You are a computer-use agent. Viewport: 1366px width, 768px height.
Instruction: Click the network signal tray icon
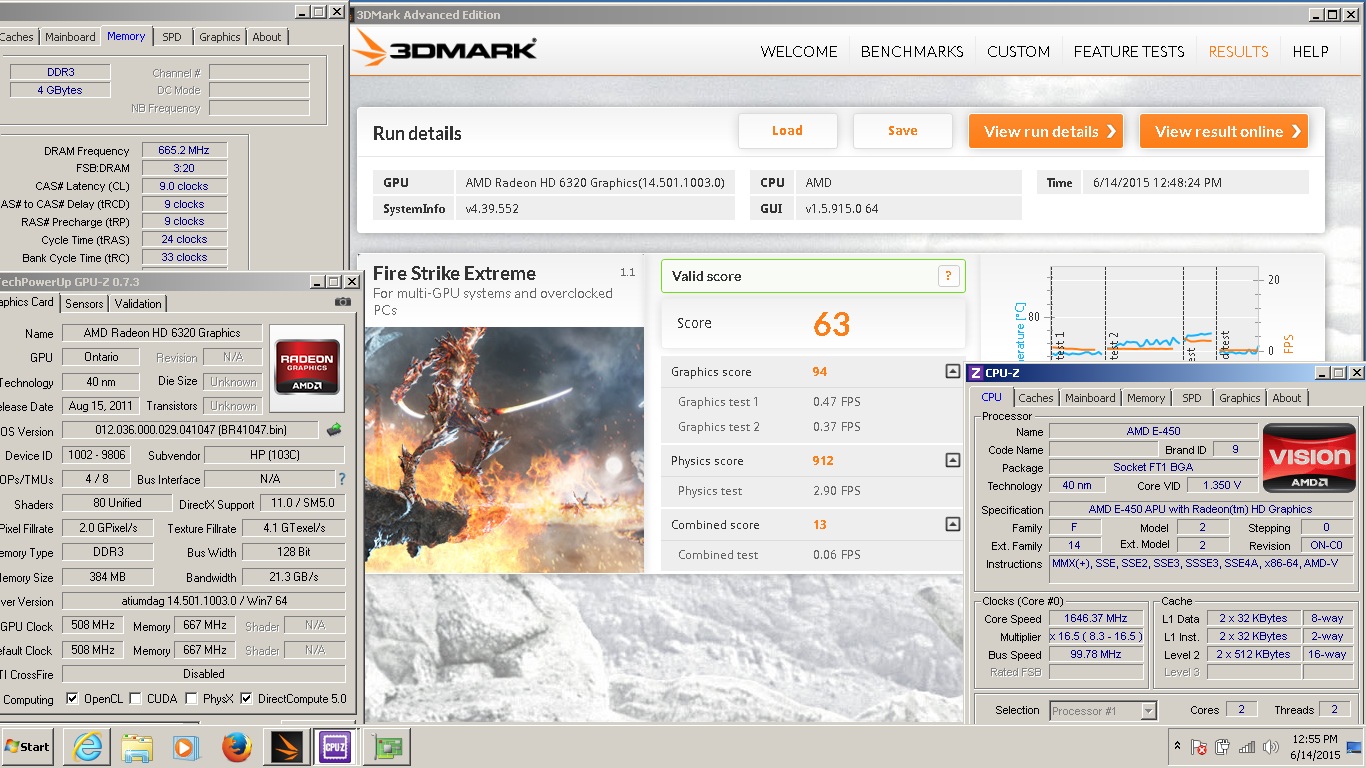click(1247, 747)
